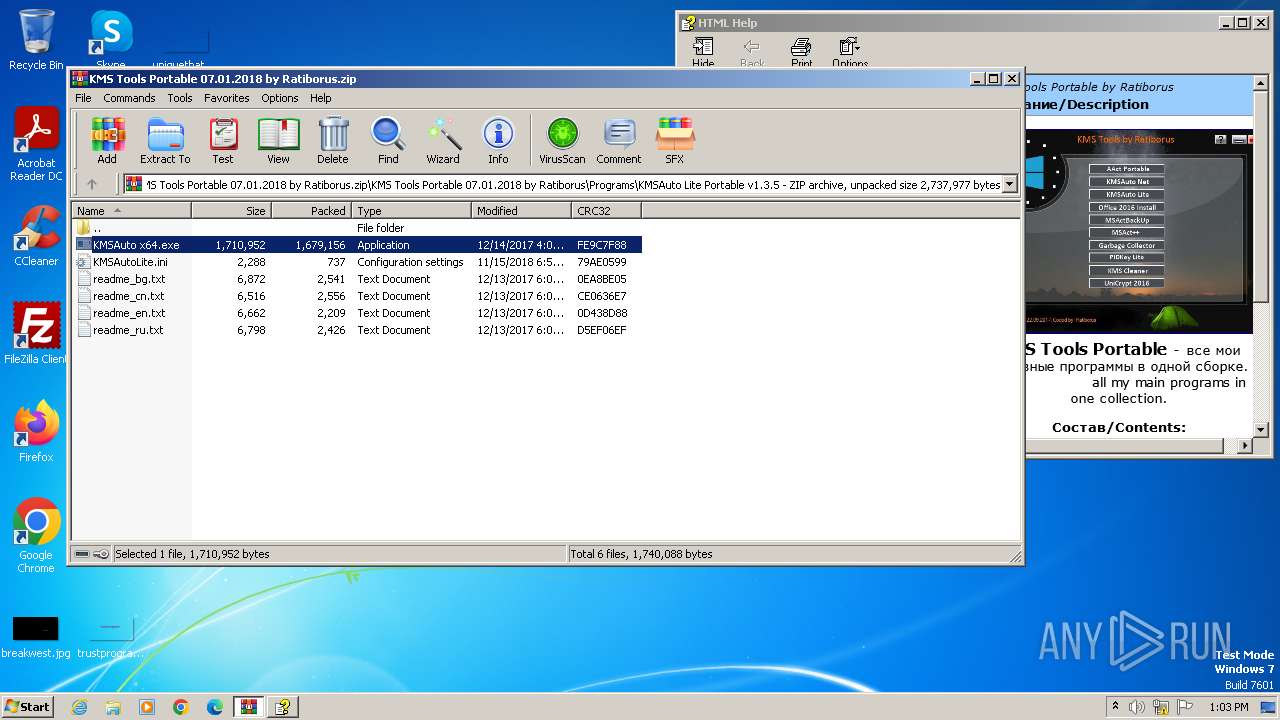Open the Tools menu

[180, 98]
